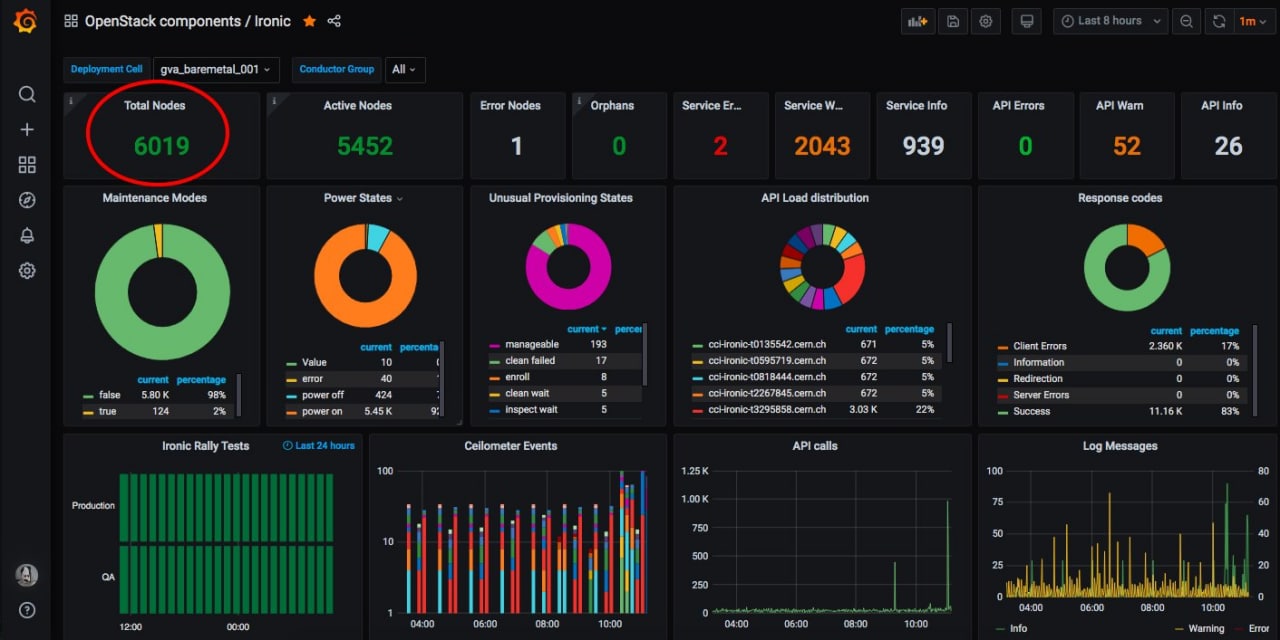Add a new panel
Viewport: 1280px width, 640px height.
coord(917,21)
